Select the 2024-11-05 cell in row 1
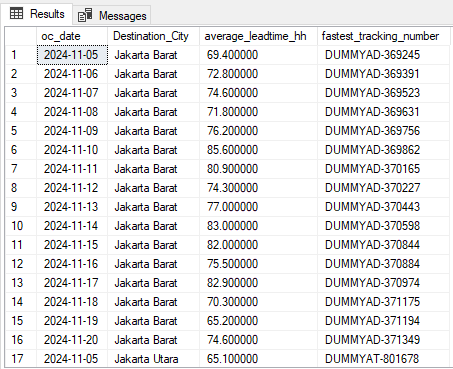The height and width of the screenshot is (369, 453). pos(72,55)
